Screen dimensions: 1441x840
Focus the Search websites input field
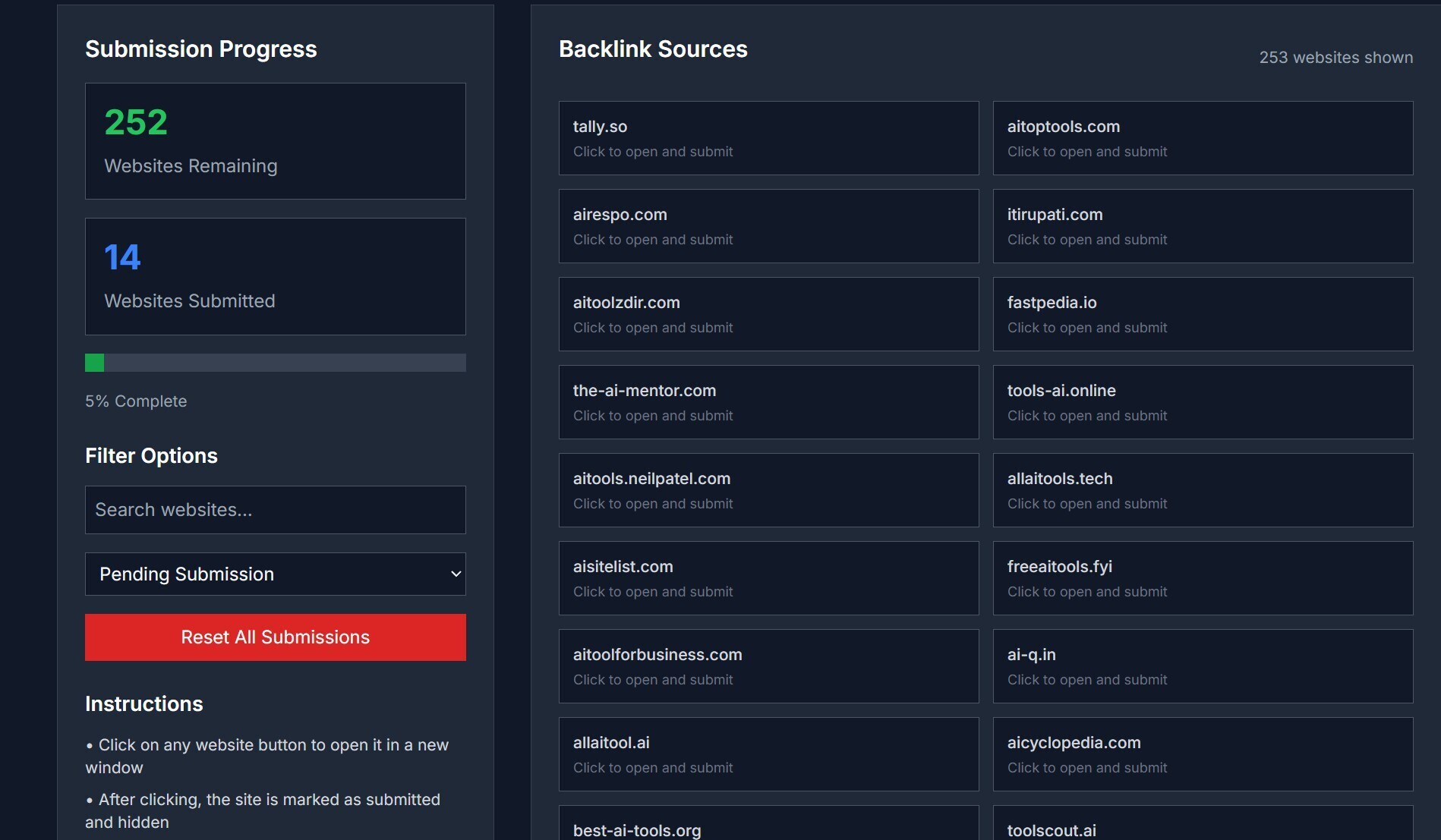(275, 510)
